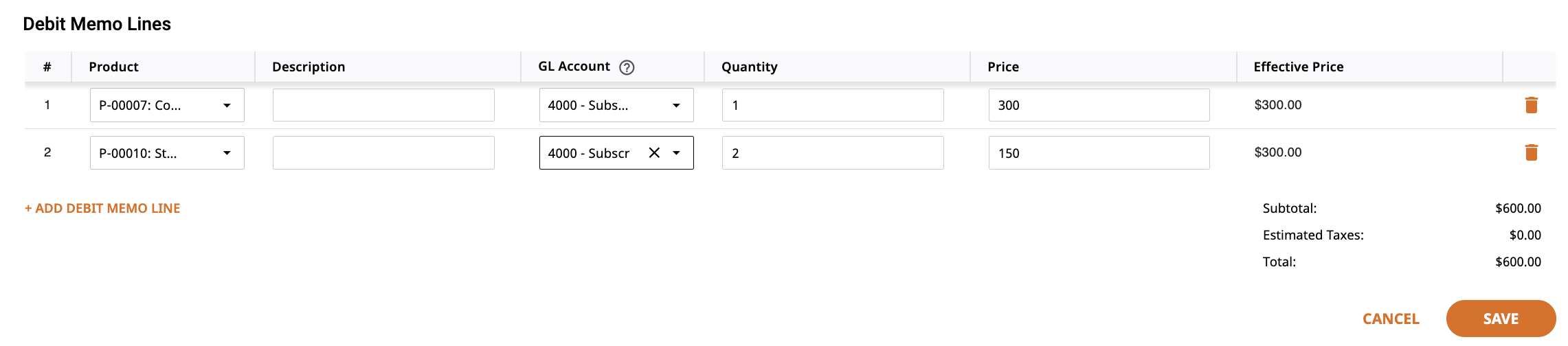Image resolution: width=1568 pixels, height=346 pixels.
Task: Focus the Description field in line 1
Action: tap(383, 105)
